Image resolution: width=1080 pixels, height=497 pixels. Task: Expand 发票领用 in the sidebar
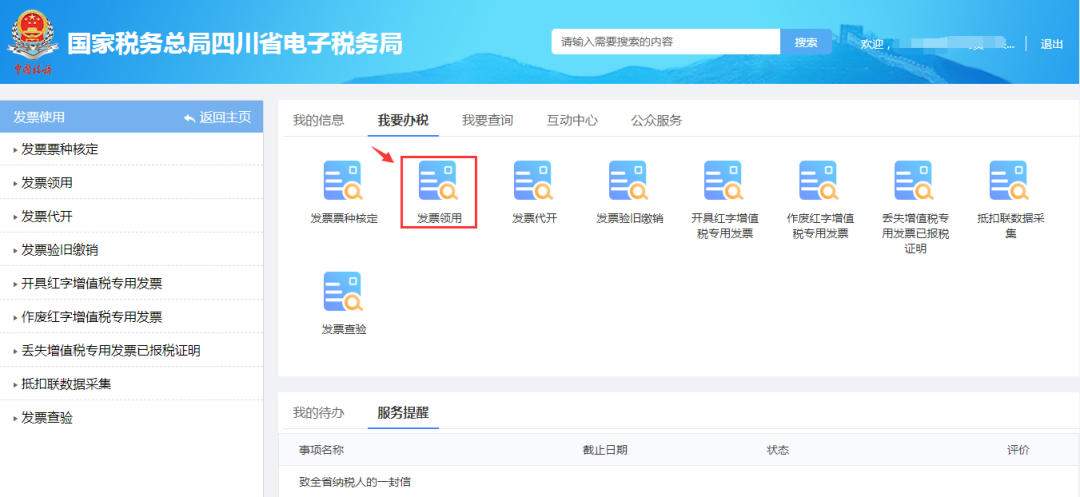[131, 182]
